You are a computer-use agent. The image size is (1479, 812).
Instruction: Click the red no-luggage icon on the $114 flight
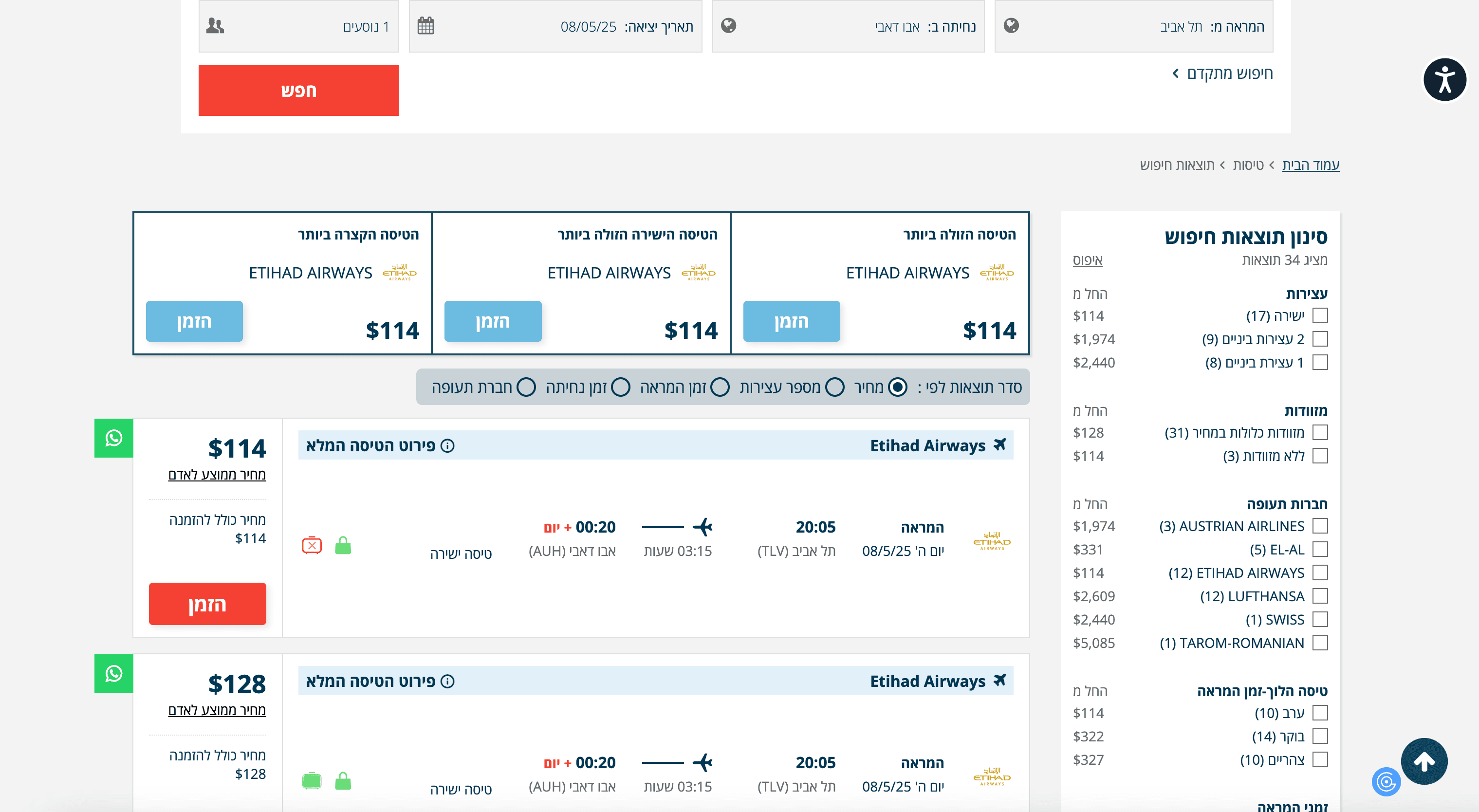click(312, 545)
